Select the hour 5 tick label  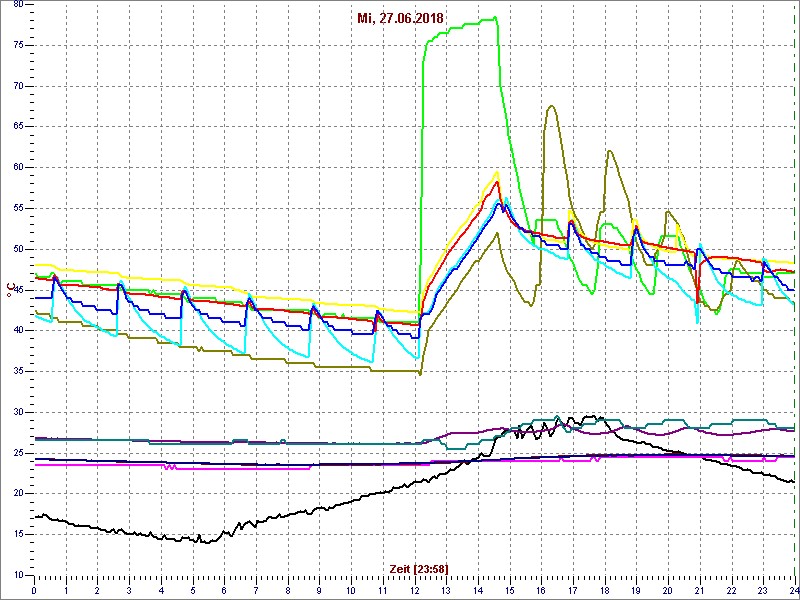(x=193, y=589)
